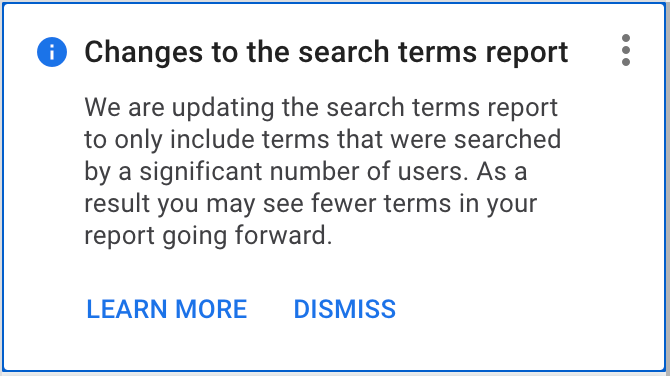Click the text 'by a significant number of users'
The height and width of the screenshot is (376, 670).
click(273, 172)
